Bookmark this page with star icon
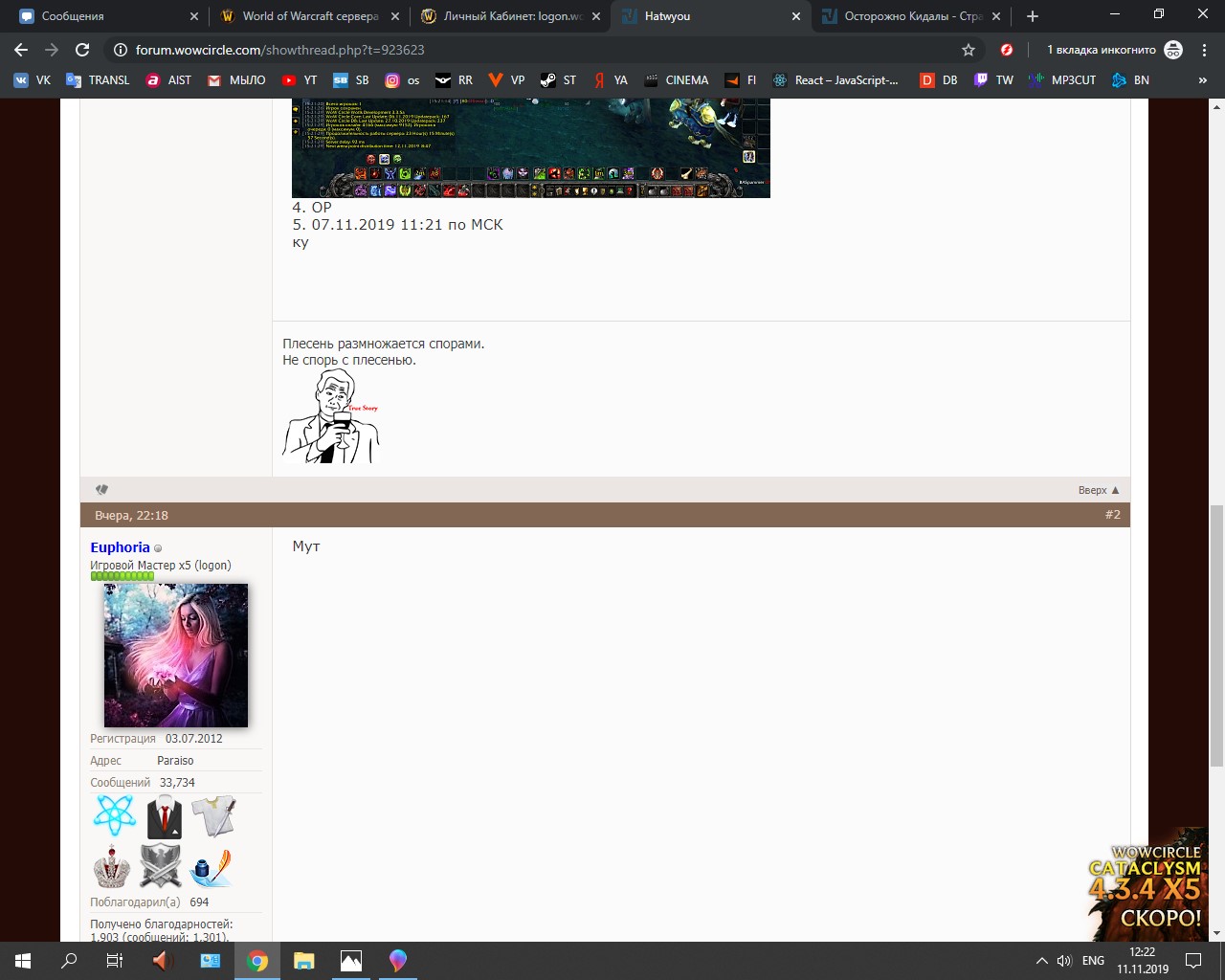1225x980 pixels. (x=969, y=50)
